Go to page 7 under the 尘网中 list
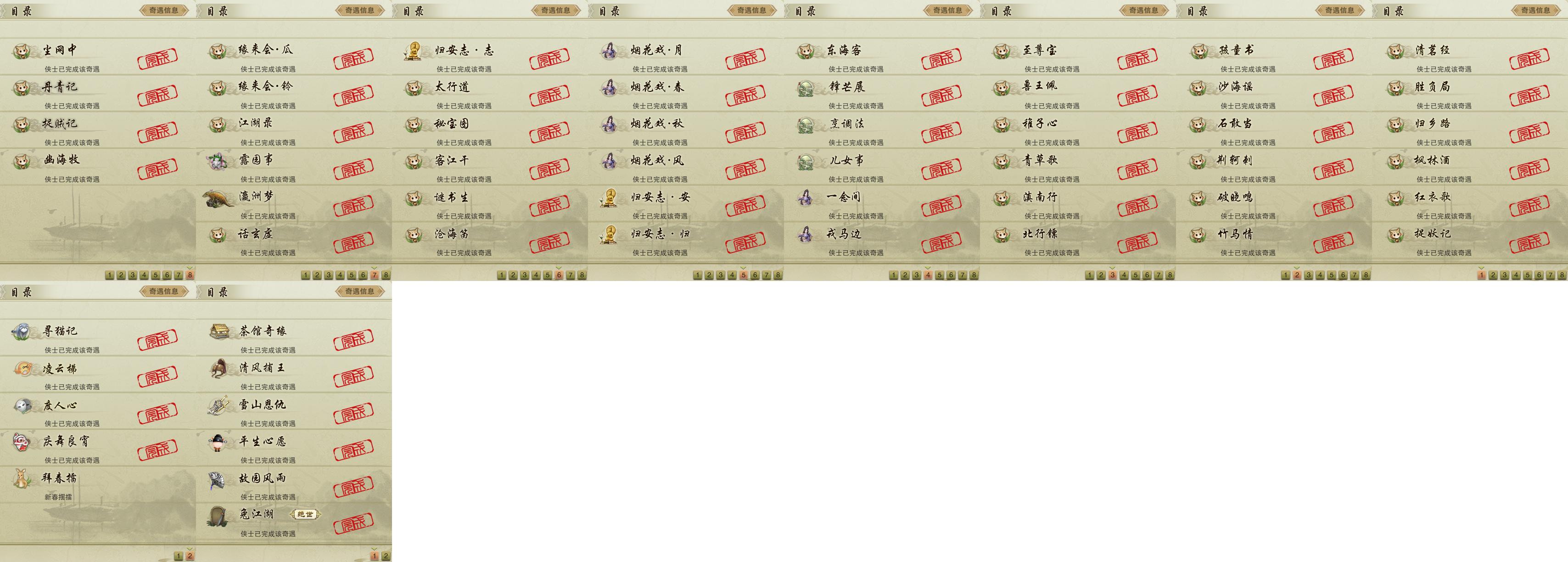Viewport: 1568px width, 562px height. tap(179, 275)
